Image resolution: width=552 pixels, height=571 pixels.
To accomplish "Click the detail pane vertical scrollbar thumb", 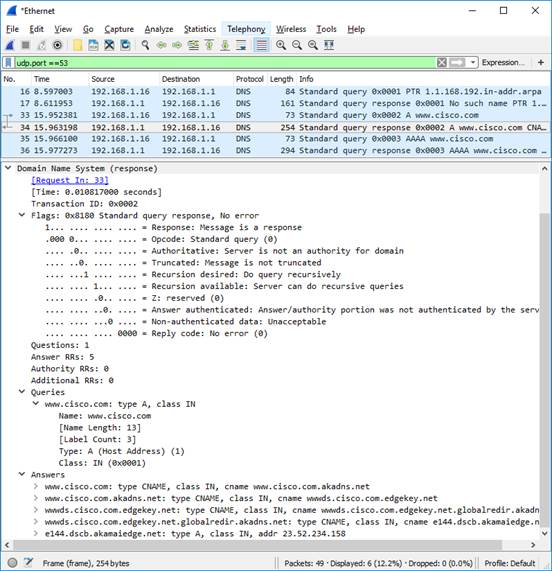I will click(x=545, y=370).
